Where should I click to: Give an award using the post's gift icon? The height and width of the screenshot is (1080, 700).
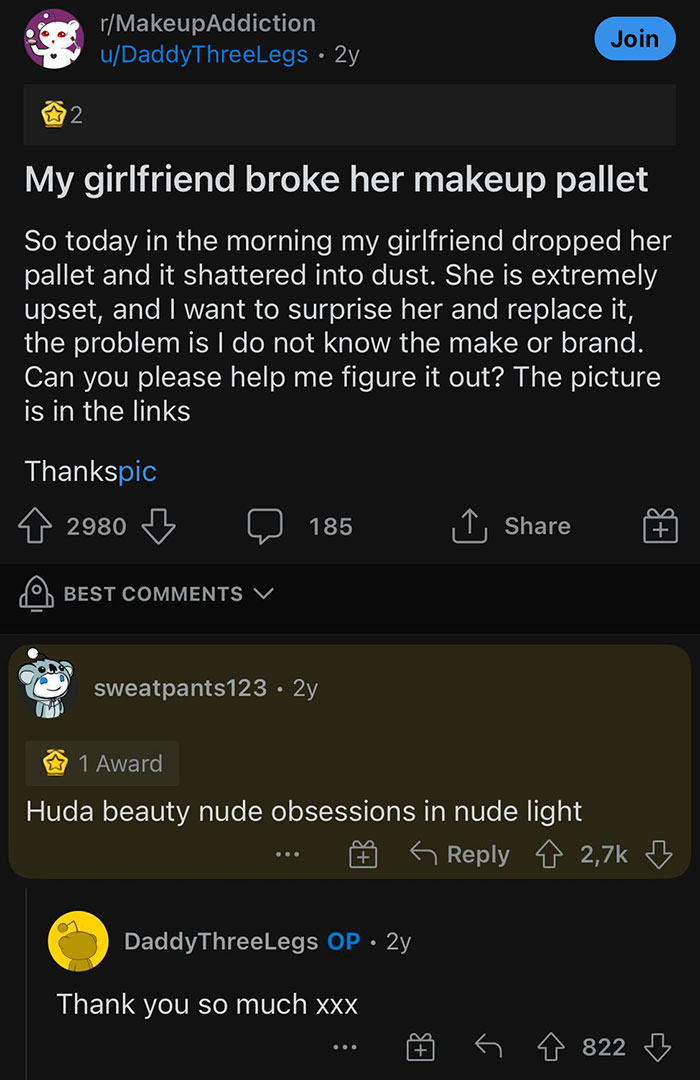pos(658,524)
